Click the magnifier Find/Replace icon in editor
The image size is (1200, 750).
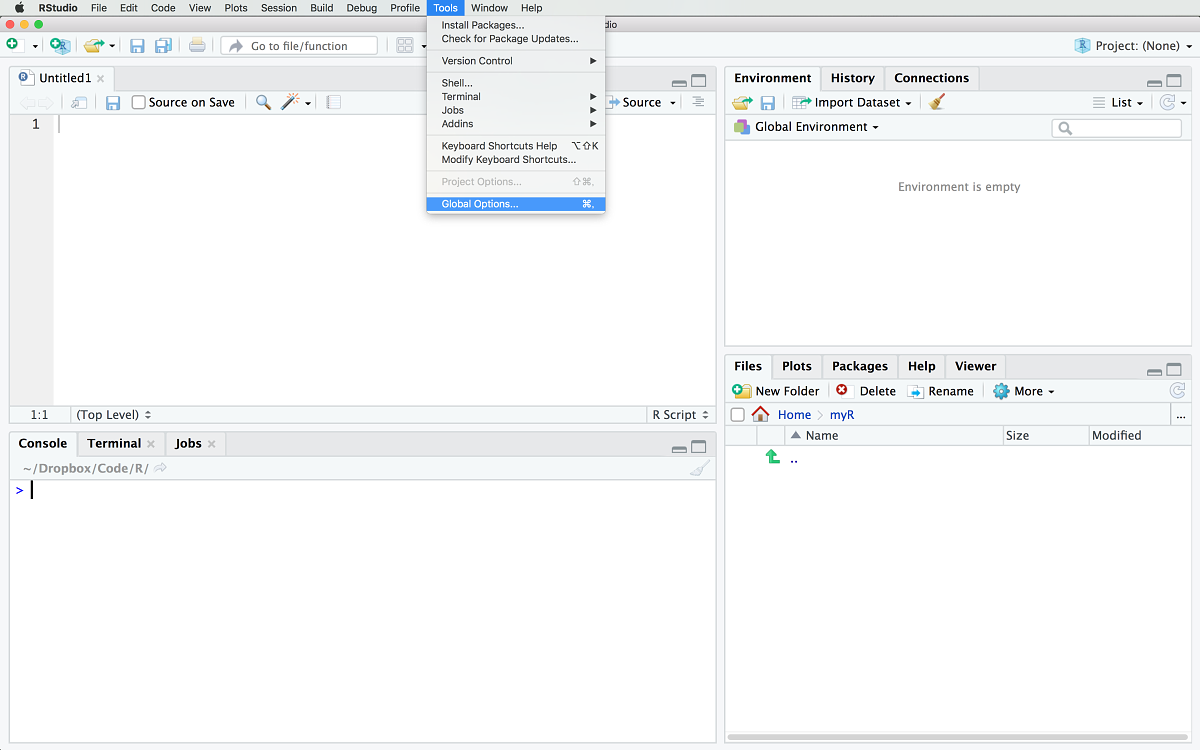point(263,102)
